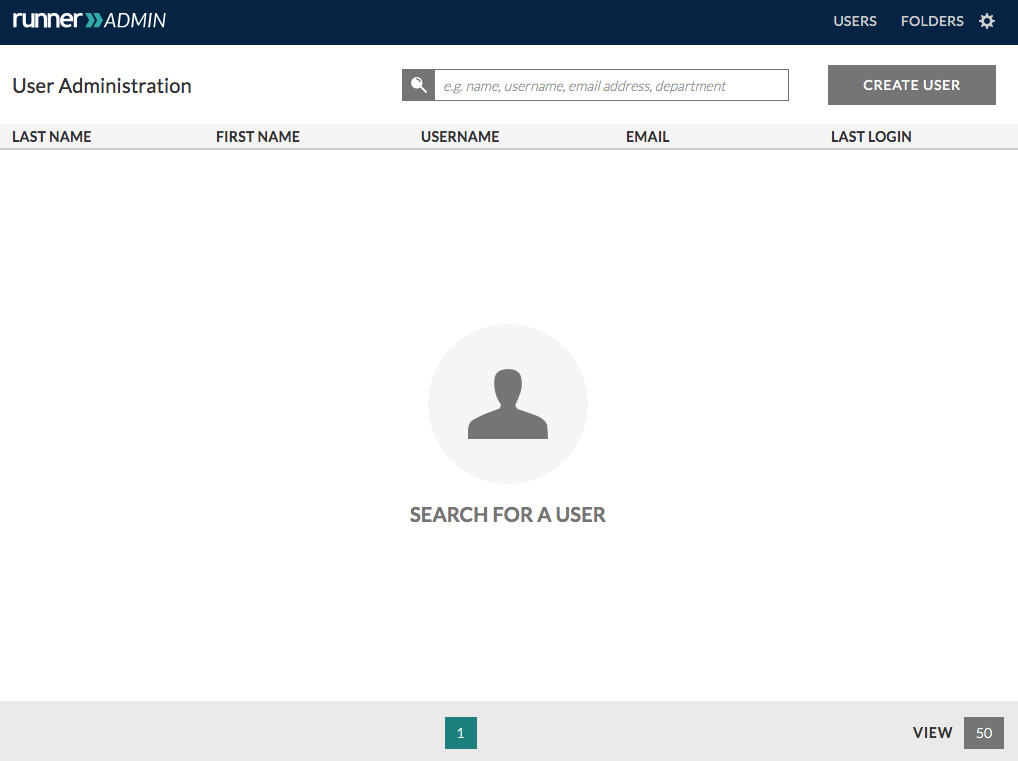Open the settings gear icon
Screen dimensions: 1018x761
(x=987, y=21)
